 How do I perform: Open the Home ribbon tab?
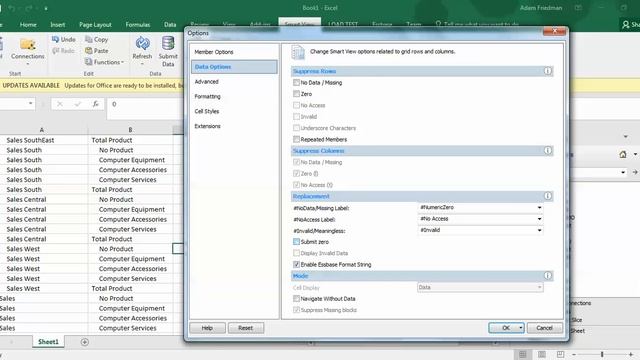(x=28, y=24)
